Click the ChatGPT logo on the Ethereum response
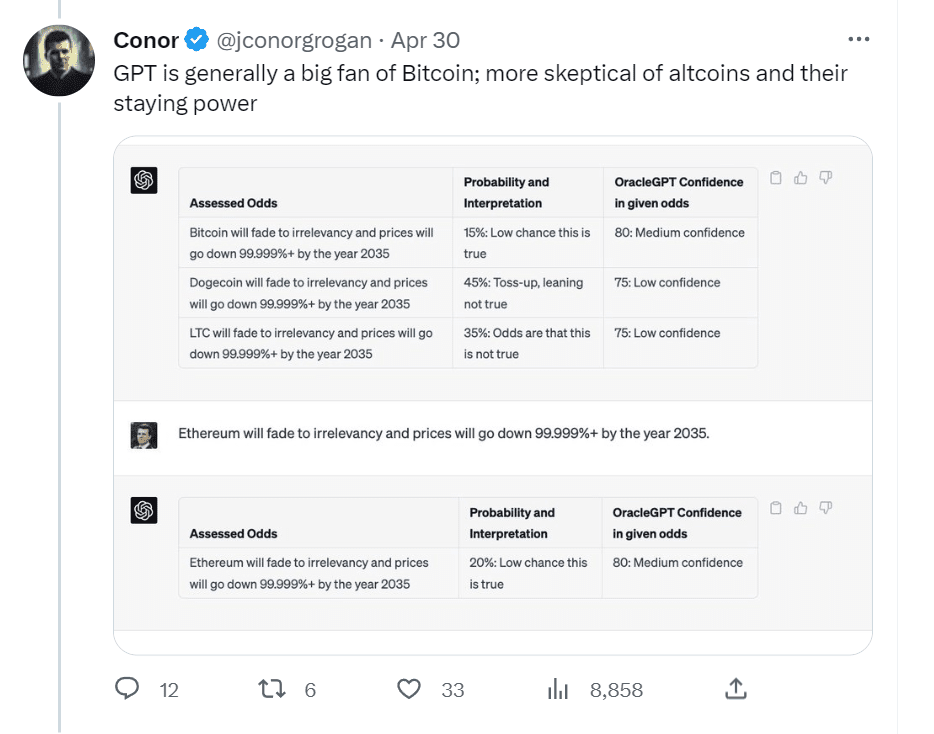 143,510
